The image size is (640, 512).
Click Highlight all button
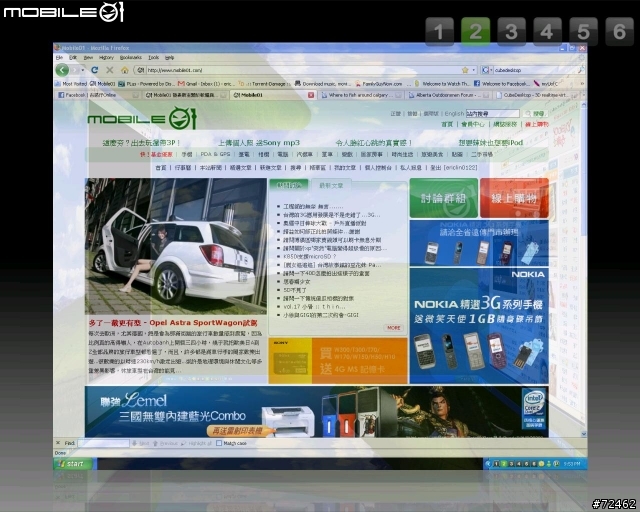click(197, 443)
